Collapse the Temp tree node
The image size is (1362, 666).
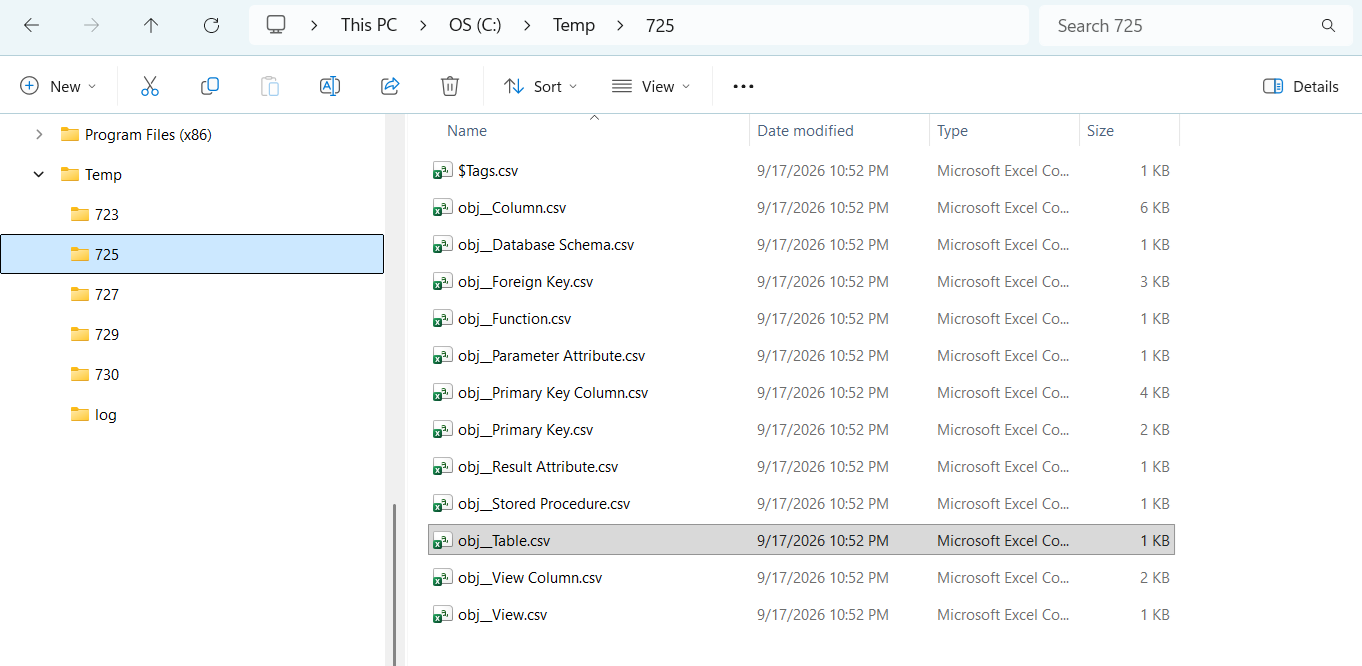[x=39, y=174]
